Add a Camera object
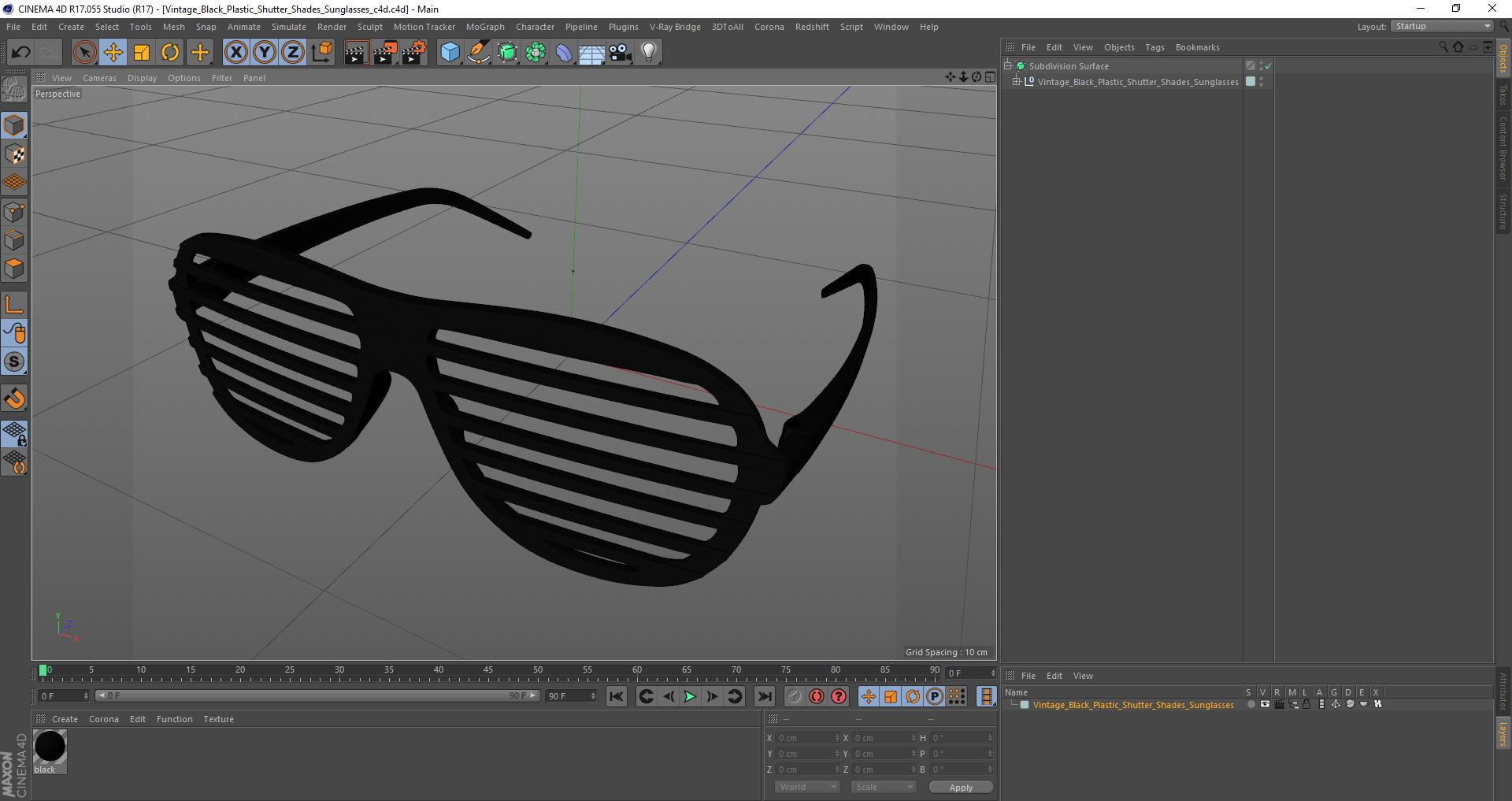The height and width of the screenshot is (801, 1512). 621,52
